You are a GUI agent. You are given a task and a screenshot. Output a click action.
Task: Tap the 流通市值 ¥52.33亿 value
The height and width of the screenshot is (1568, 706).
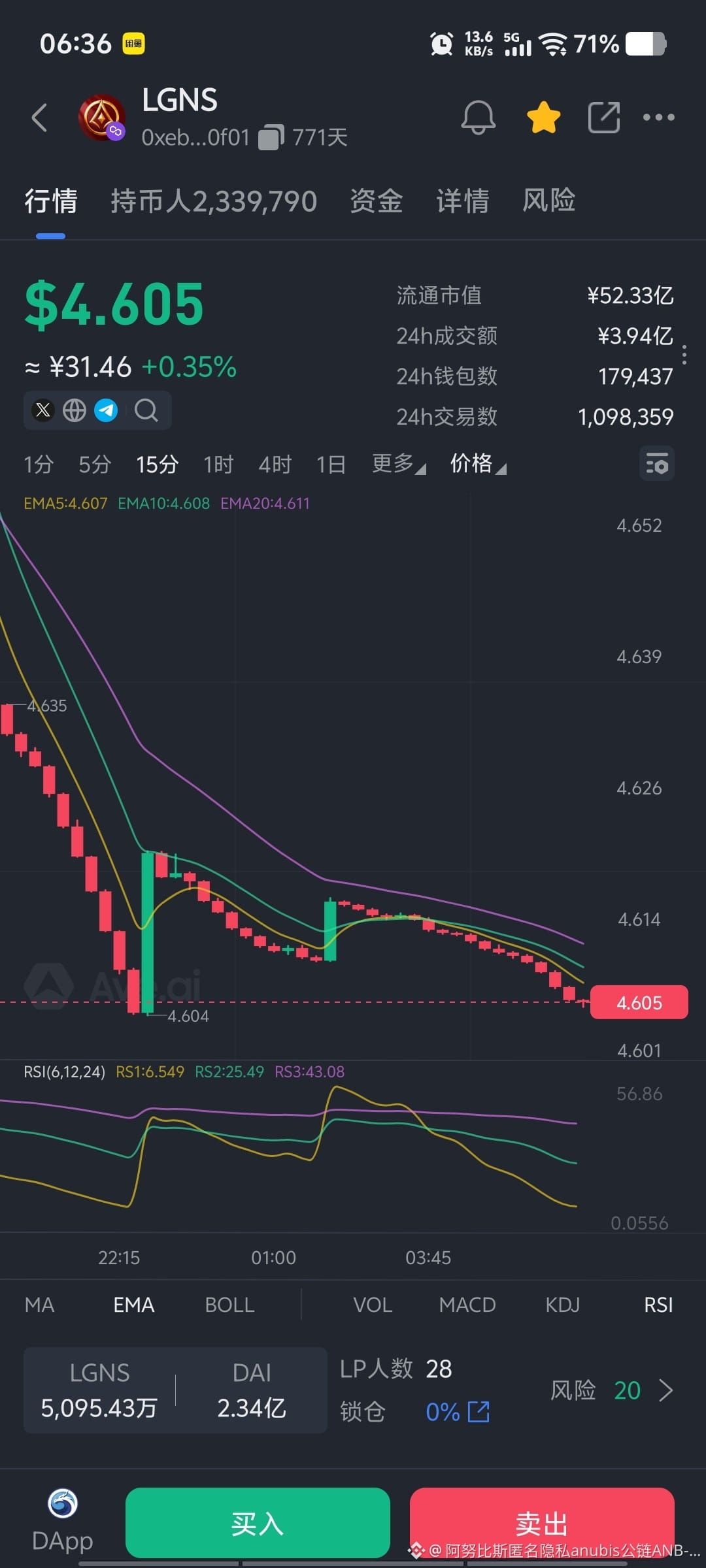[630, 295]
